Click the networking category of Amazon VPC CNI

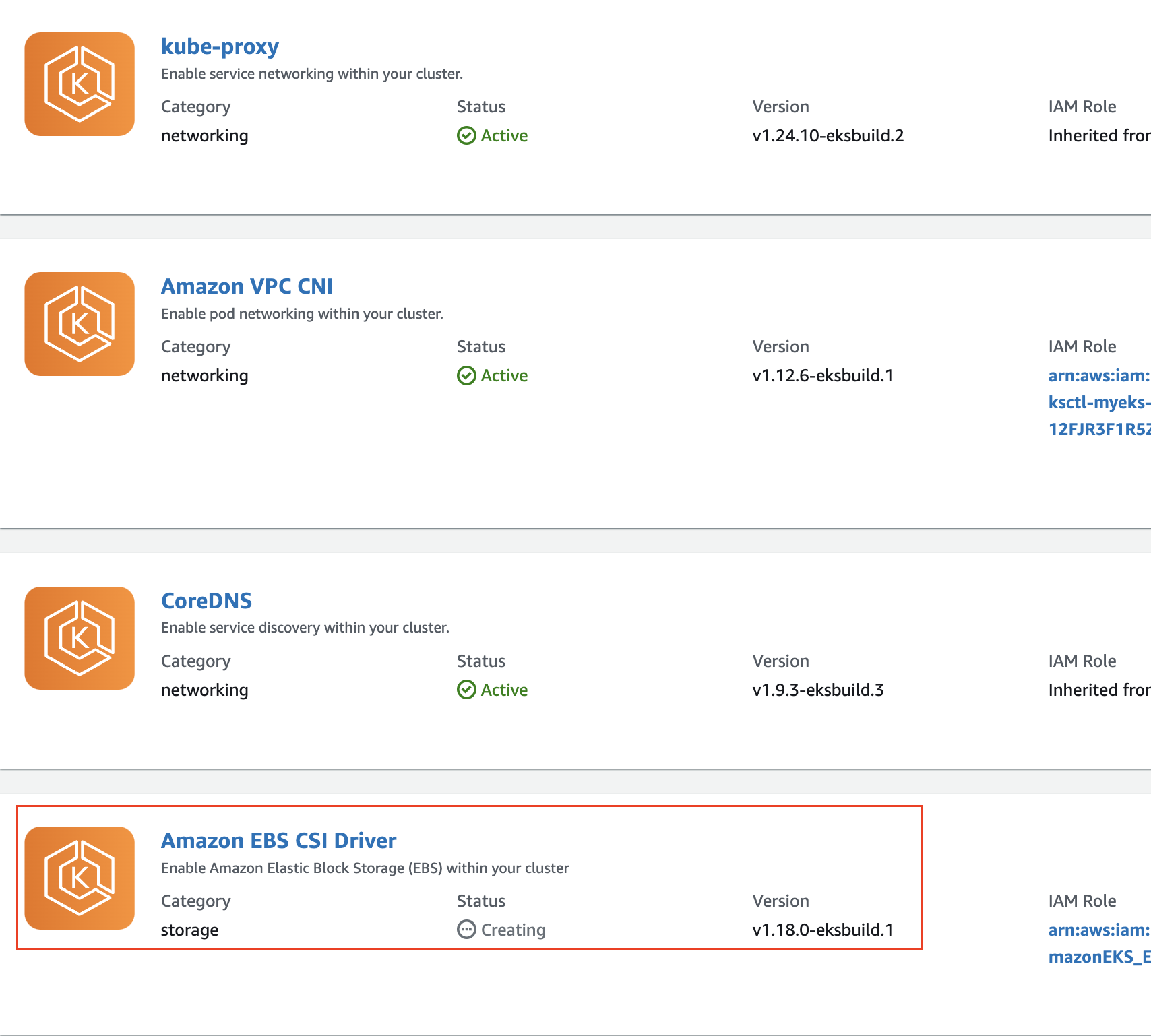(x=204, y=376)
